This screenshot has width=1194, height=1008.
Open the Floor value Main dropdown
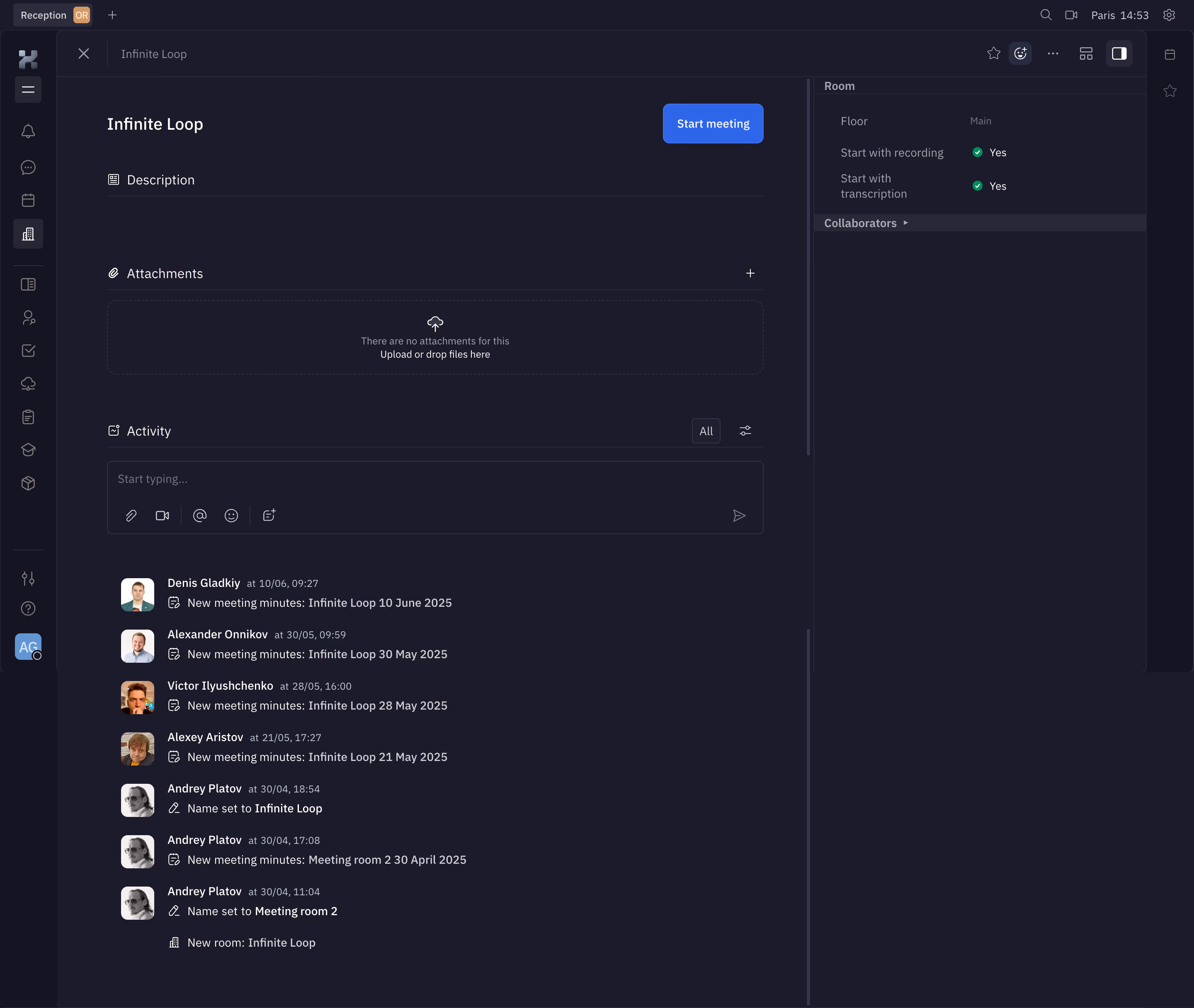[x=980, y=121]
